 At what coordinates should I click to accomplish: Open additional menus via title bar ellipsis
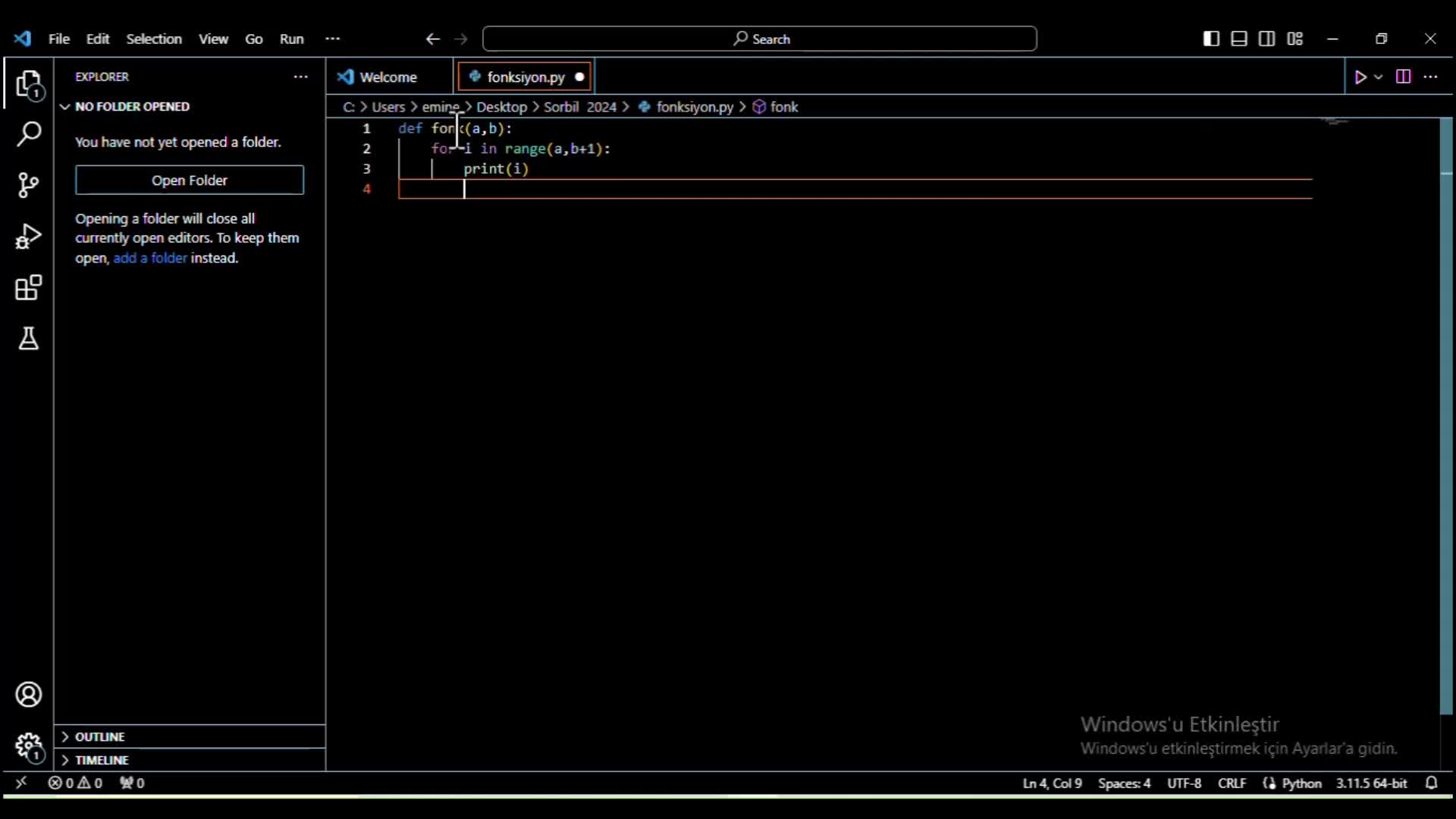click(332, 39)
